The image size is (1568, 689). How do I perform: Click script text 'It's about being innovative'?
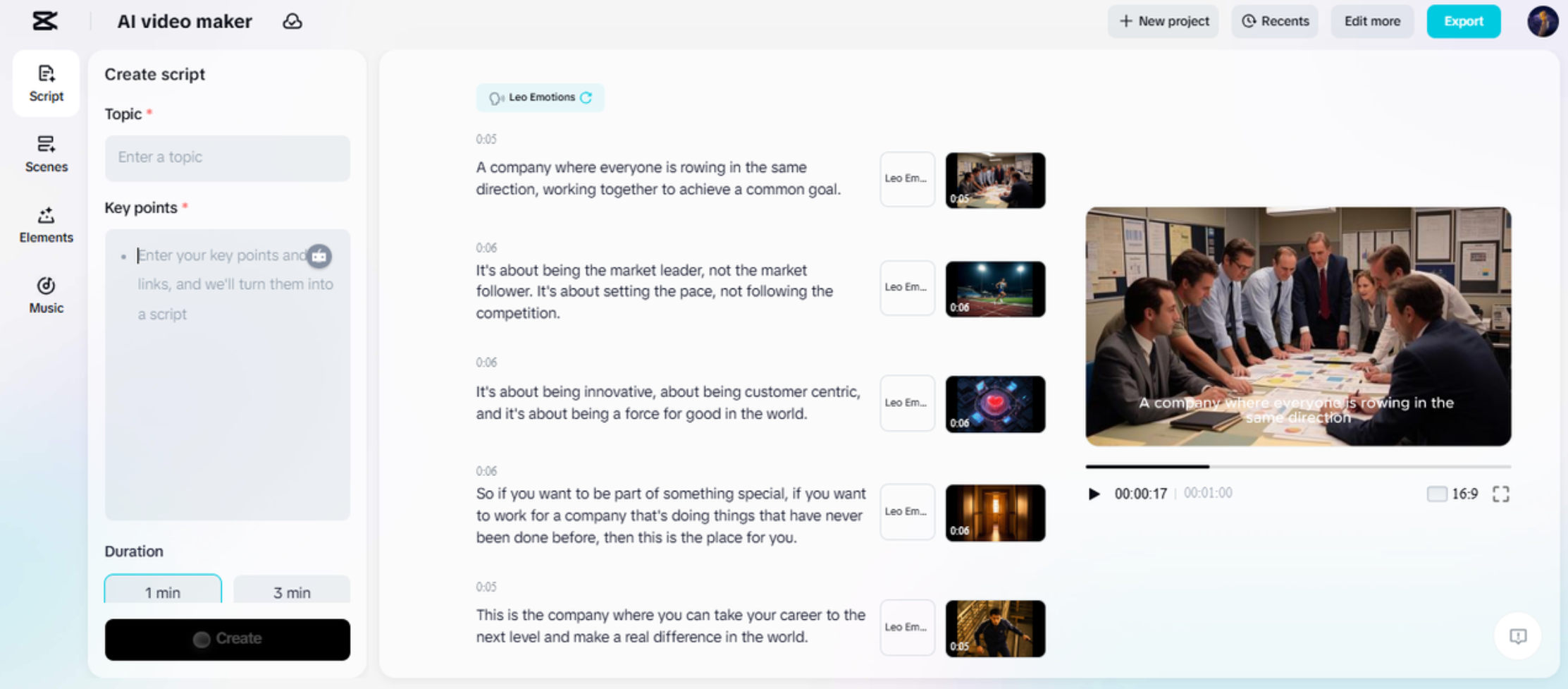(x=668, y=403)
